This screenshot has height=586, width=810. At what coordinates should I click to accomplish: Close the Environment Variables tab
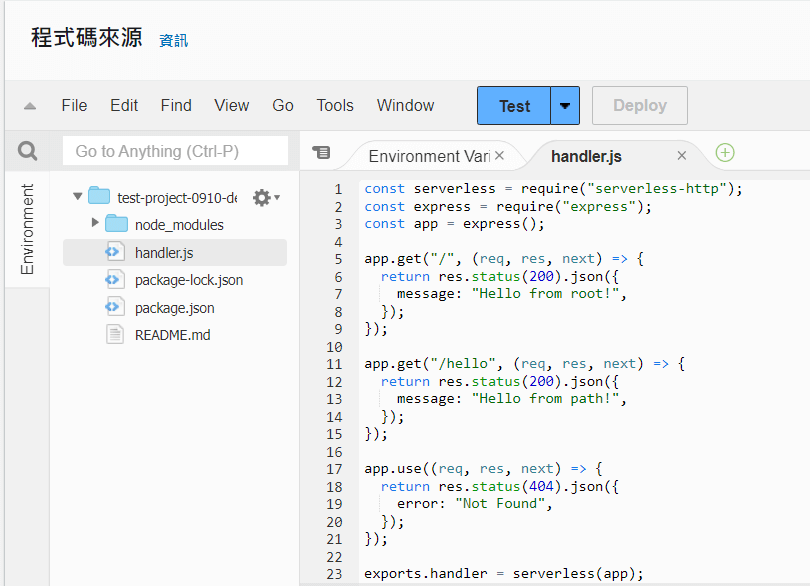(x=500, y=156)
